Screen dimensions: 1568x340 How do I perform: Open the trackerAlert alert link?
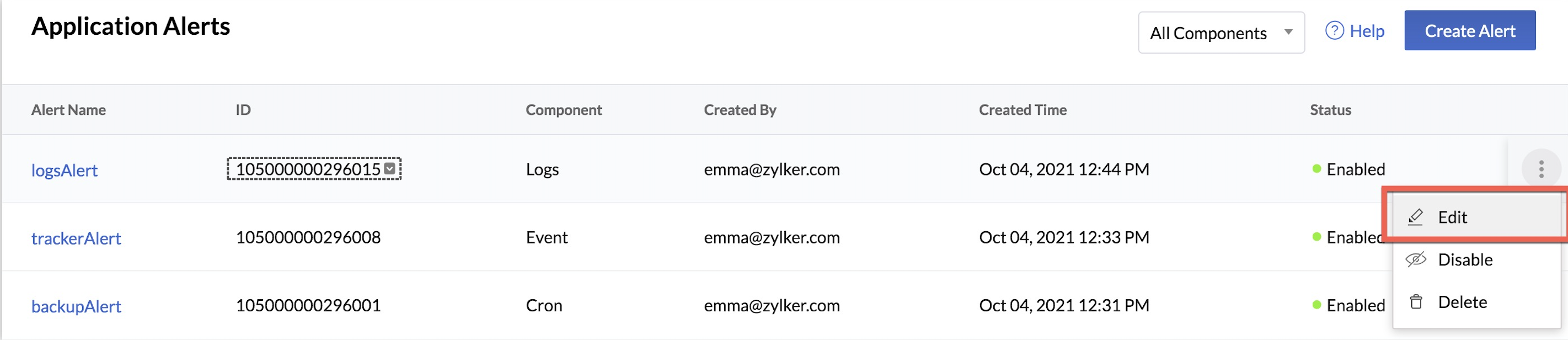click(76, 238)
